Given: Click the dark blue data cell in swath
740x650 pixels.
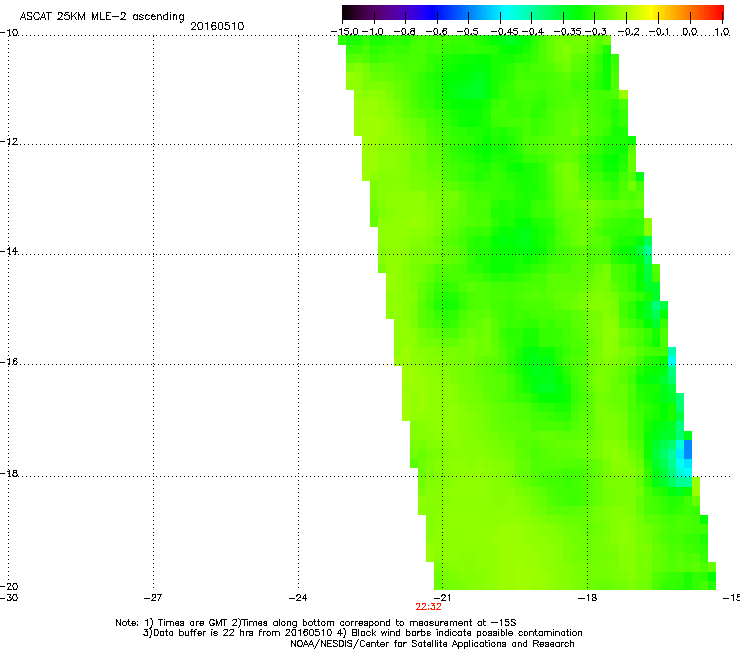Looking at the screenshot, I should (688, 449).
